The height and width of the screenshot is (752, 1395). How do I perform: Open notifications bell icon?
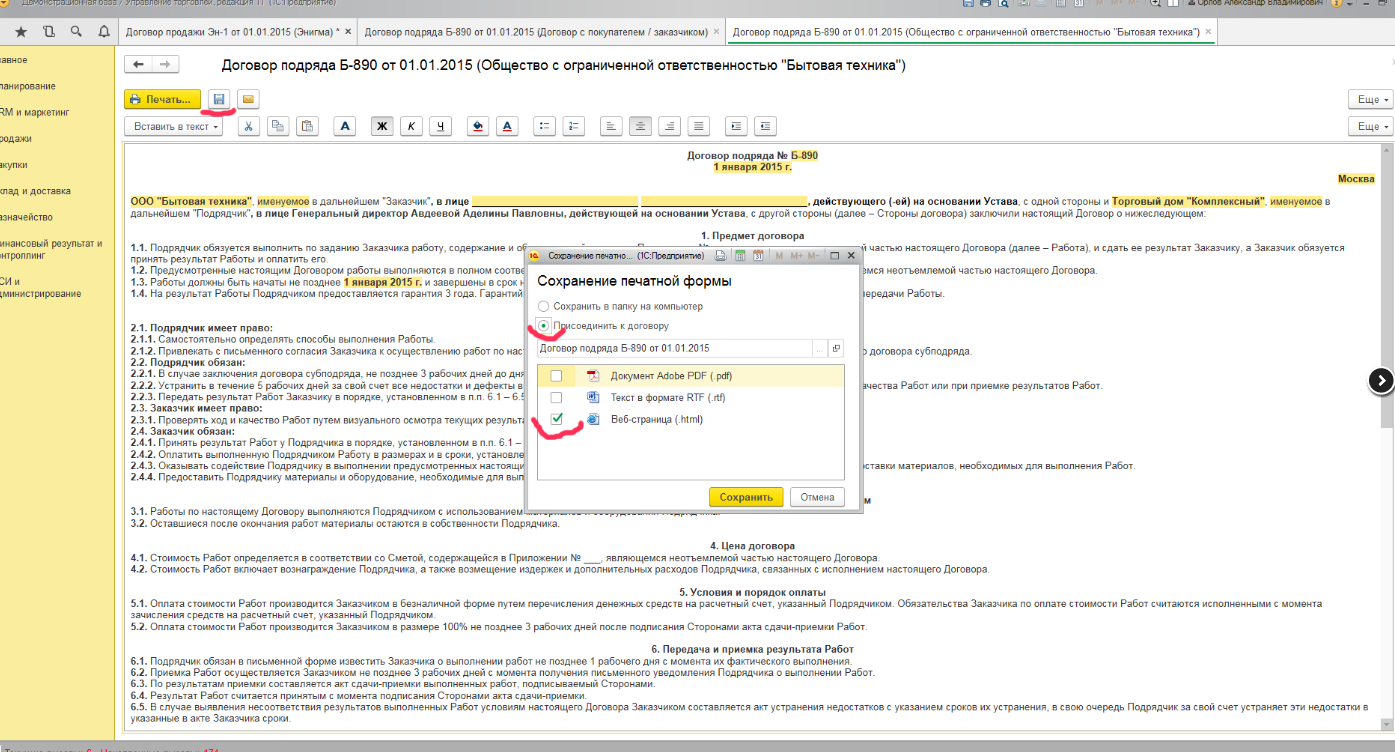[104, 32]
